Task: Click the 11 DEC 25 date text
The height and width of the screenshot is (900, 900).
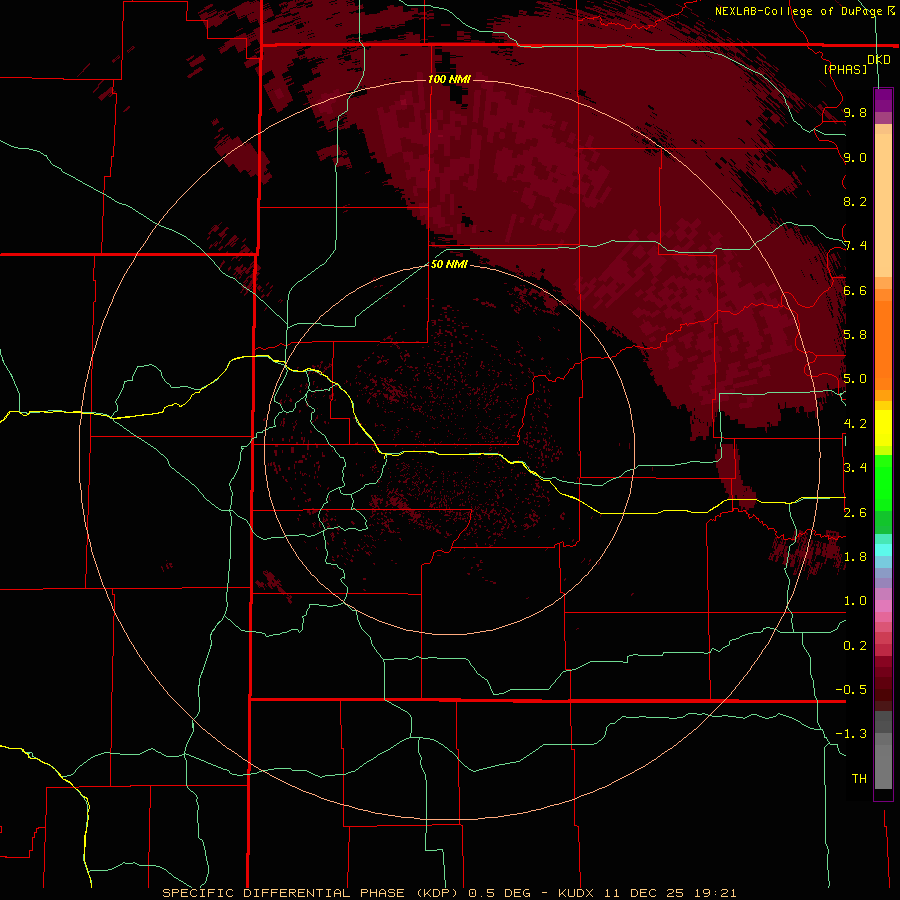Action: 646,893
